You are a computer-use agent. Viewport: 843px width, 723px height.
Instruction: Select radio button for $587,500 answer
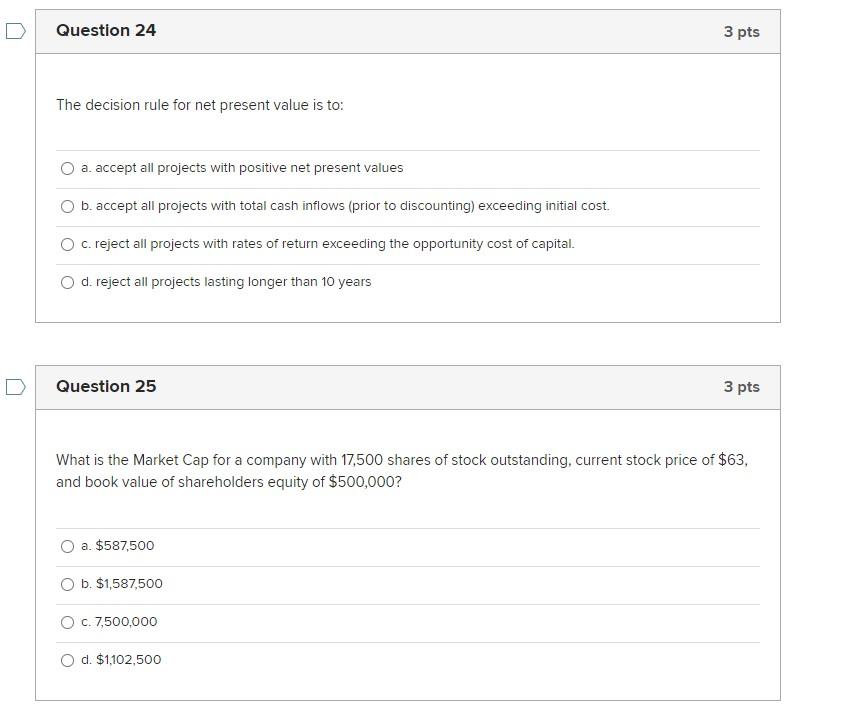(x=66, y=546)
